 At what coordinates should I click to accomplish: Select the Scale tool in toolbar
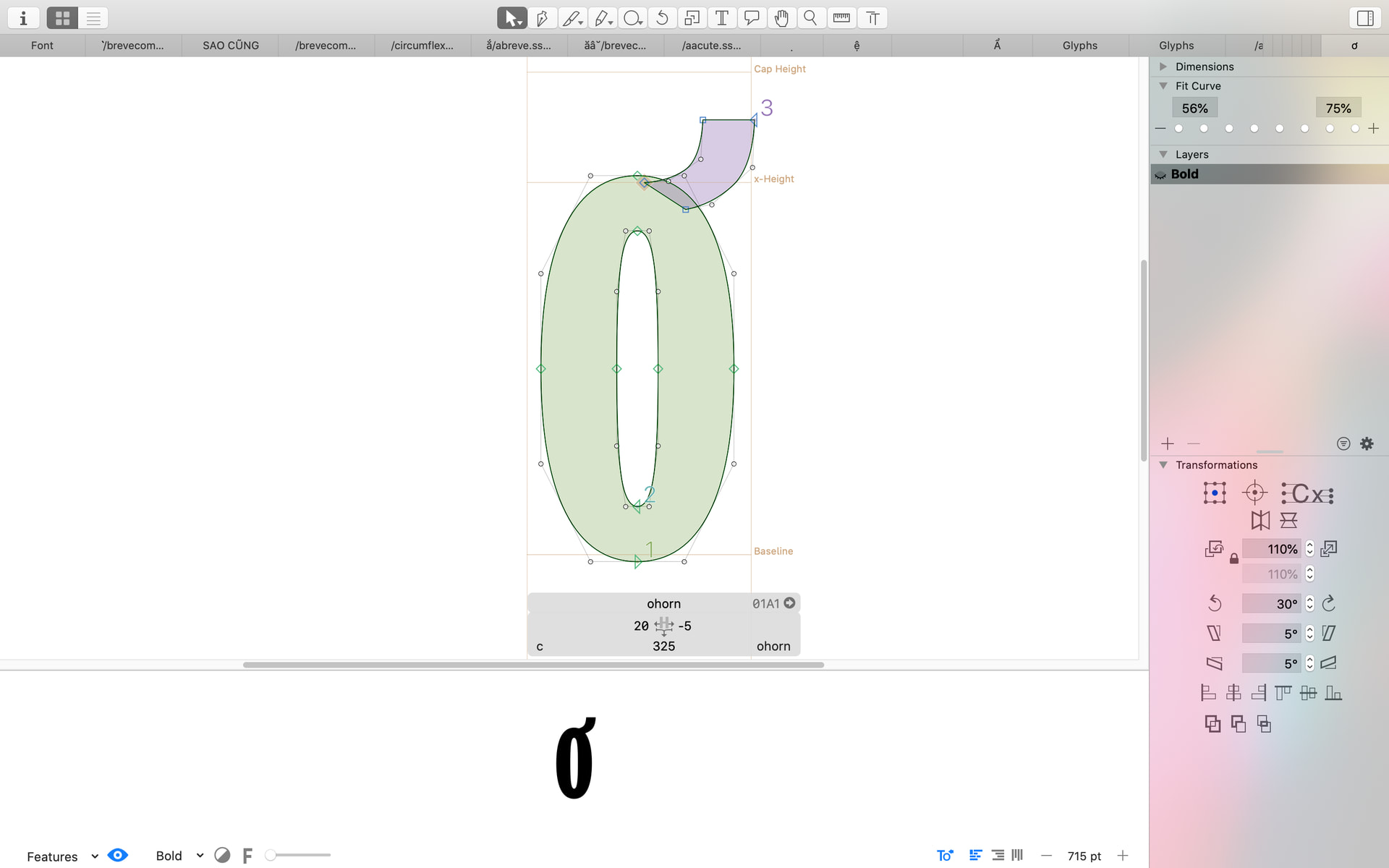point(692,18)
